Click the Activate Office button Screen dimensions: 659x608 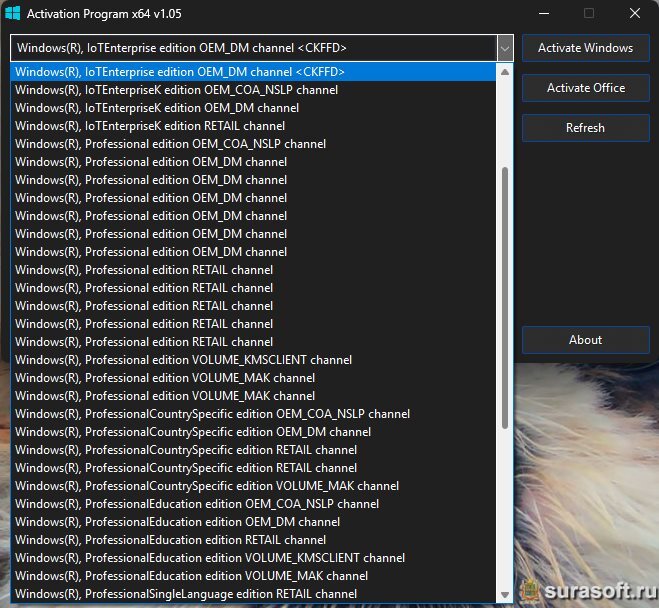[585, 88]
